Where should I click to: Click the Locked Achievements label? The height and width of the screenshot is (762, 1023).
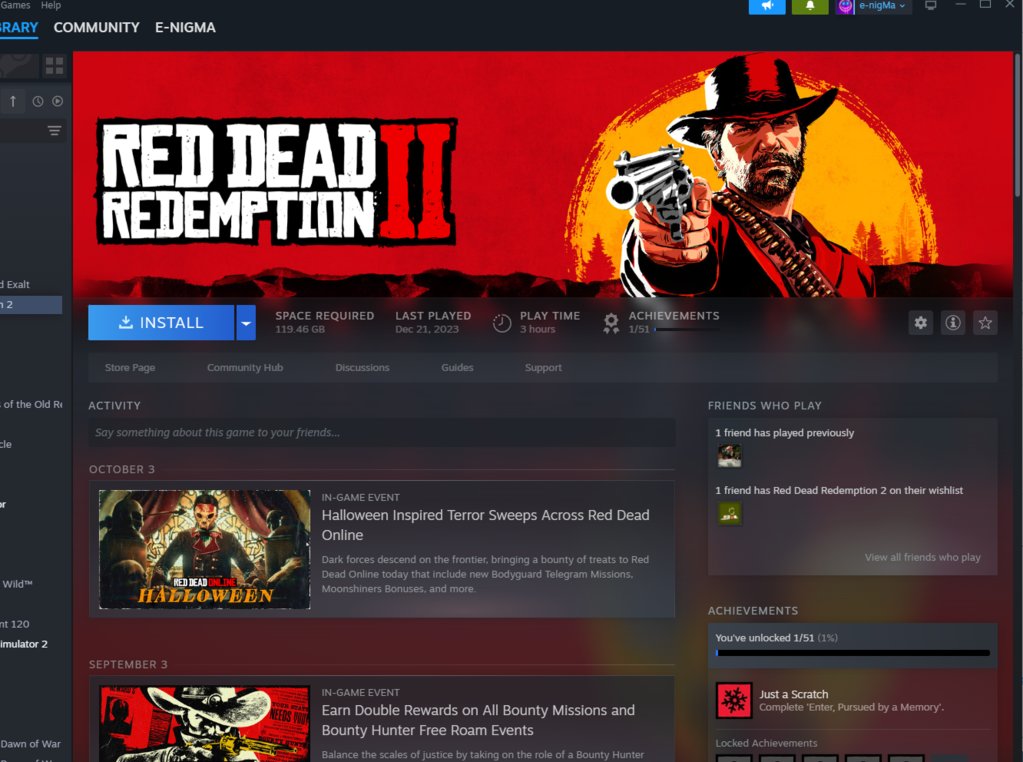[766, 743]
